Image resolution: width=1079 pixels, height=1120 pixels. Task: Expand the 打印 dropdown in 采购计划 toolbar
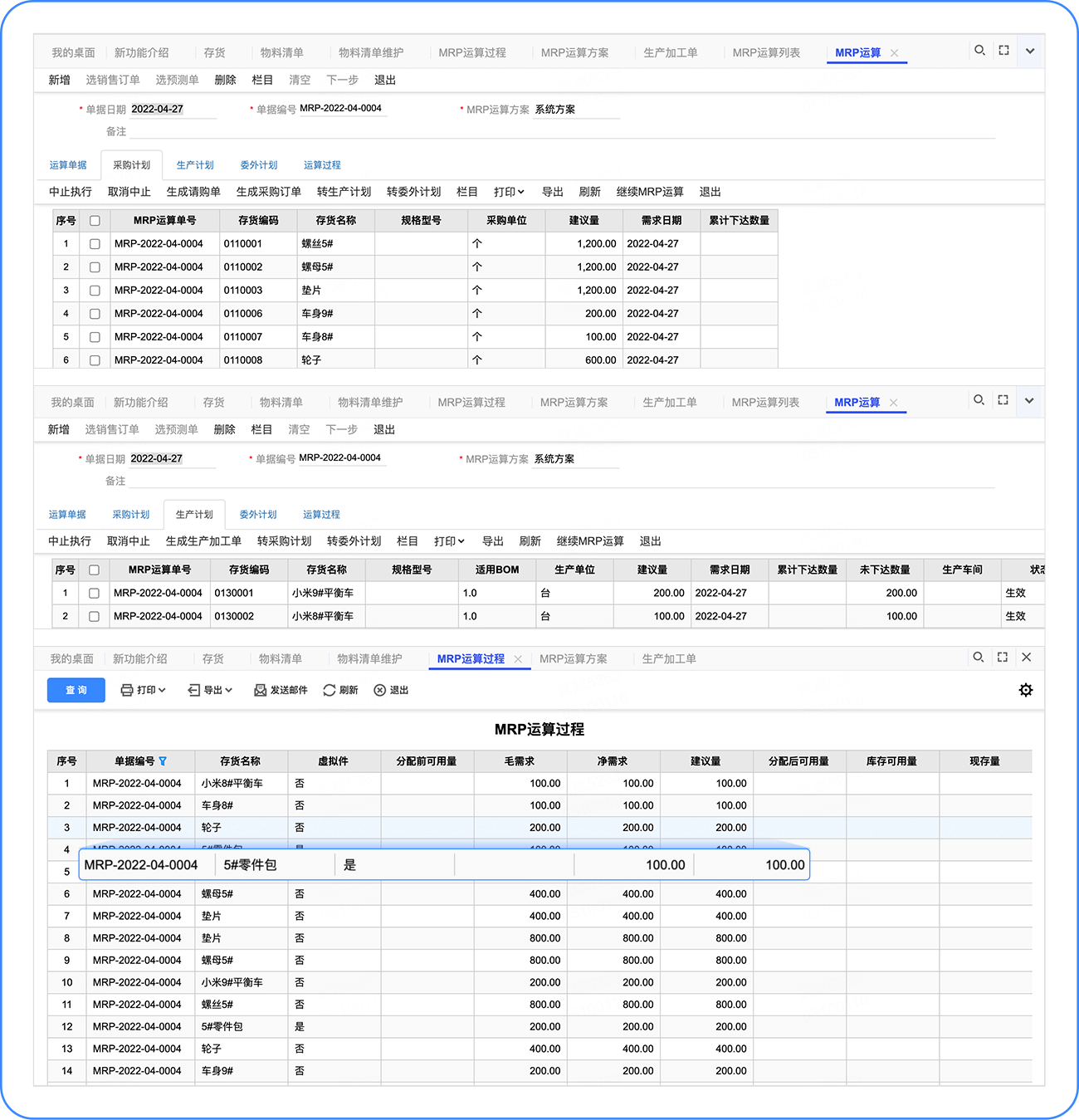click(509, 192)
